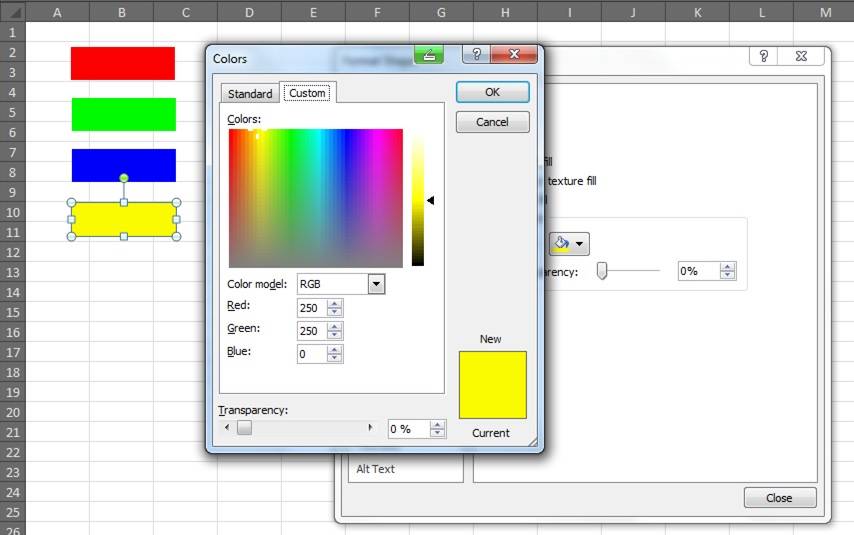Viewport: 854px width, 535px height.
Task: Click Format Shape transparency 0% field
Action: 699,271
